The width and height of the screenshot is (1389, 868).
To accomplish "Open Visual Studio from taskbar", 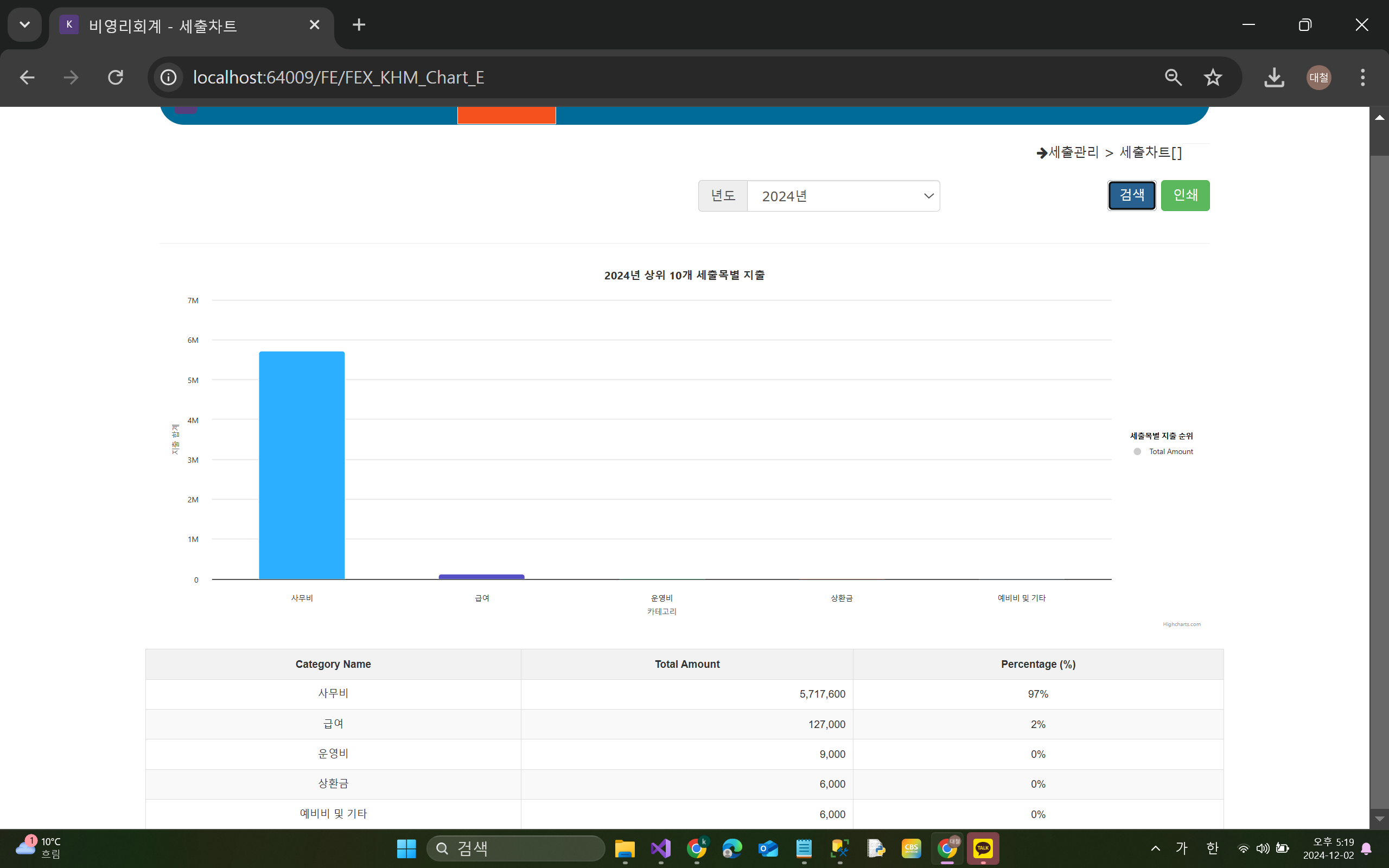I will click(x=661, y=848).
